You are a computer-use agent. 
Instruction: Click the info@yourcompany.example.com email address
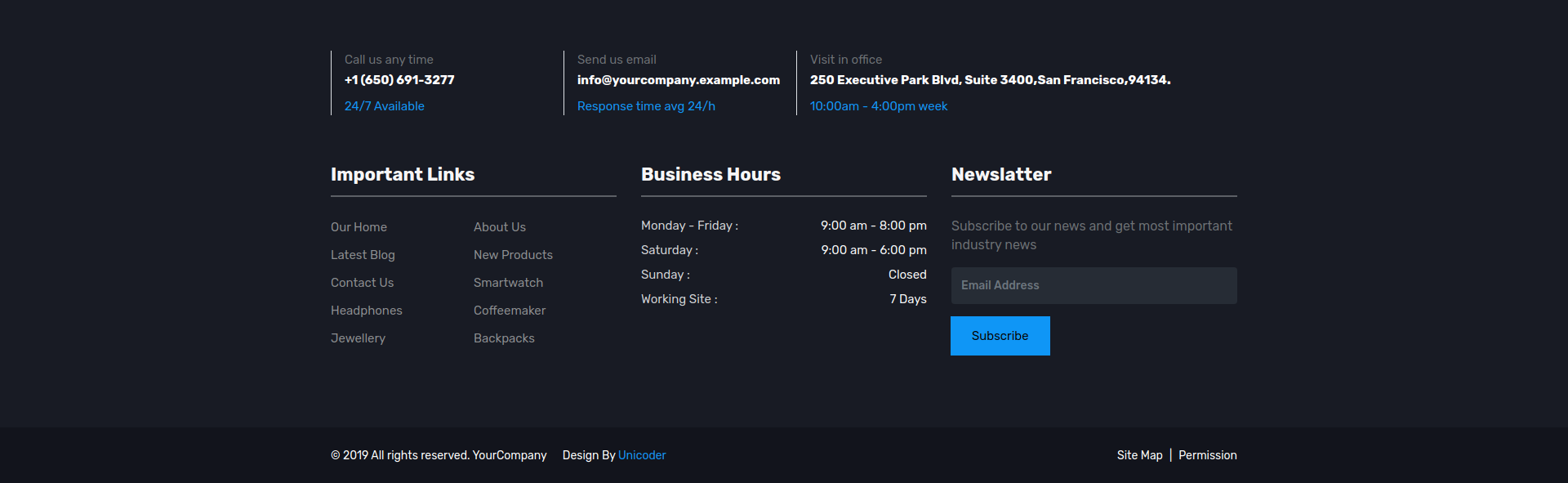point(678,80)
